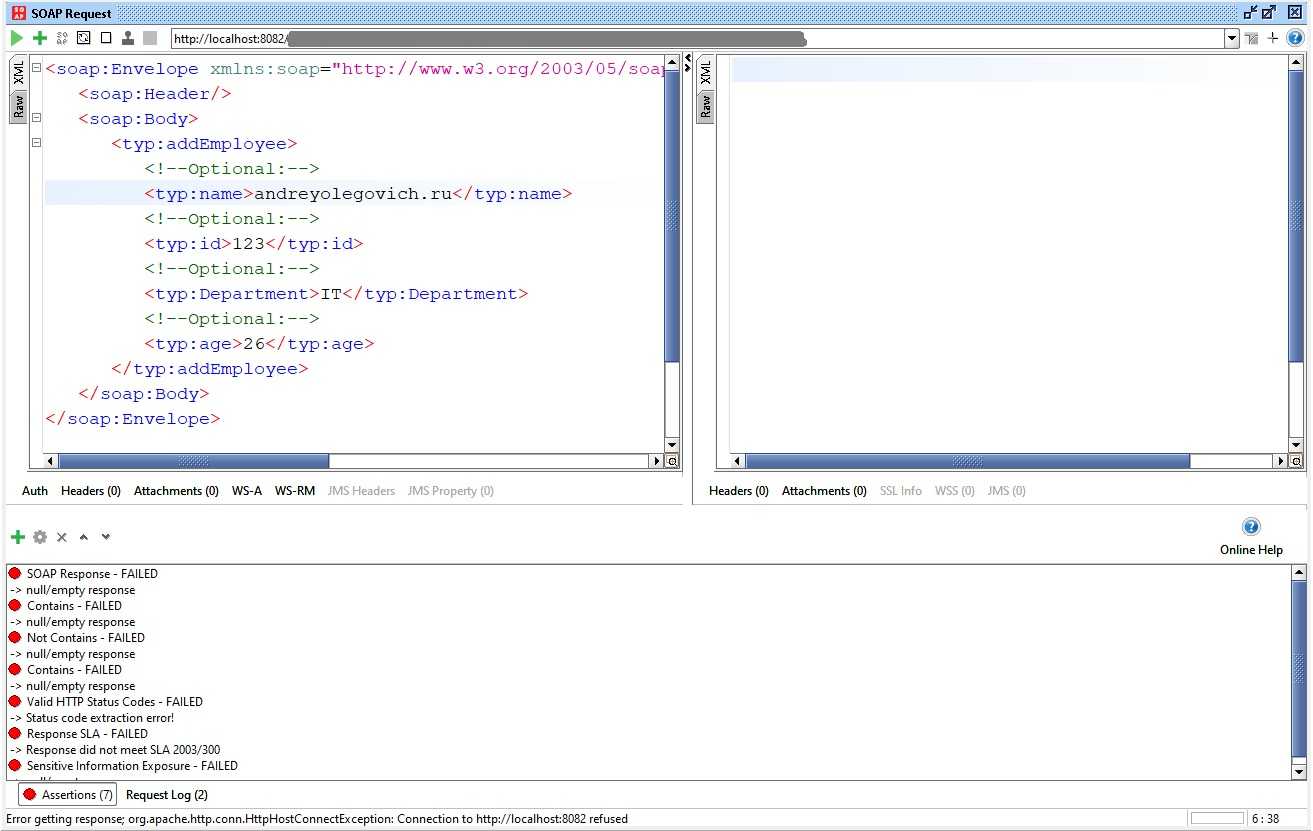Add a new assertion with green plus
Image resolution: width=1313 pixels, height=831 pixels.
click(17, 537)
